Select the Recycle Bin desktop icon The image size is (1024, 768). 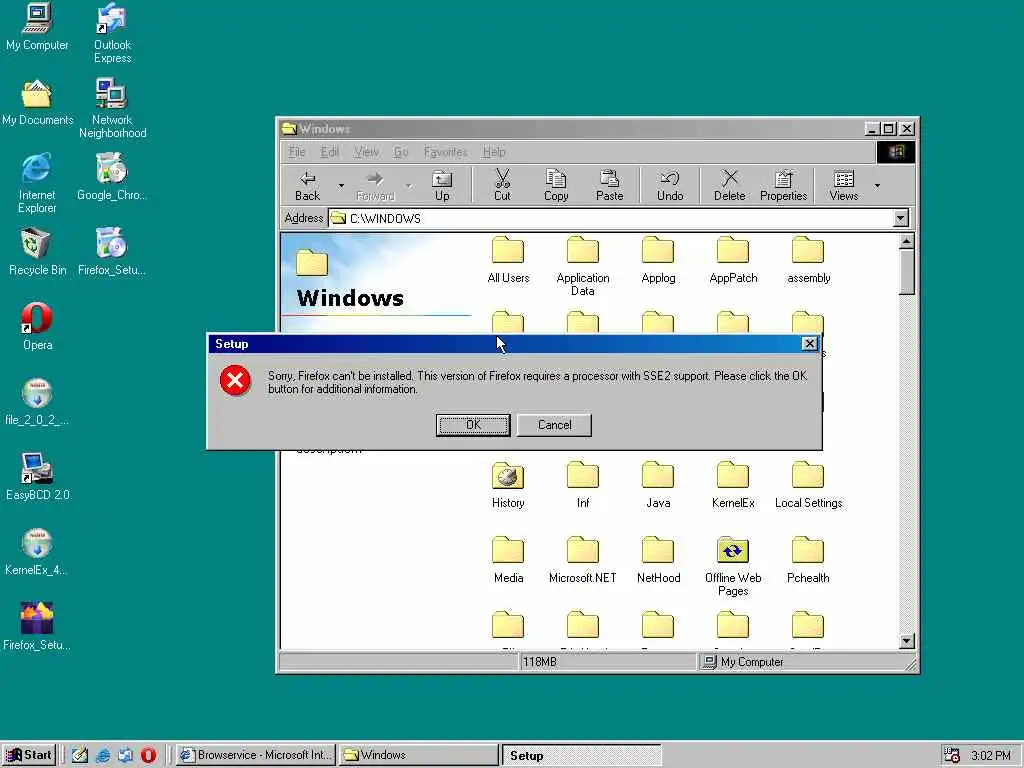click(x=37, y=251)
